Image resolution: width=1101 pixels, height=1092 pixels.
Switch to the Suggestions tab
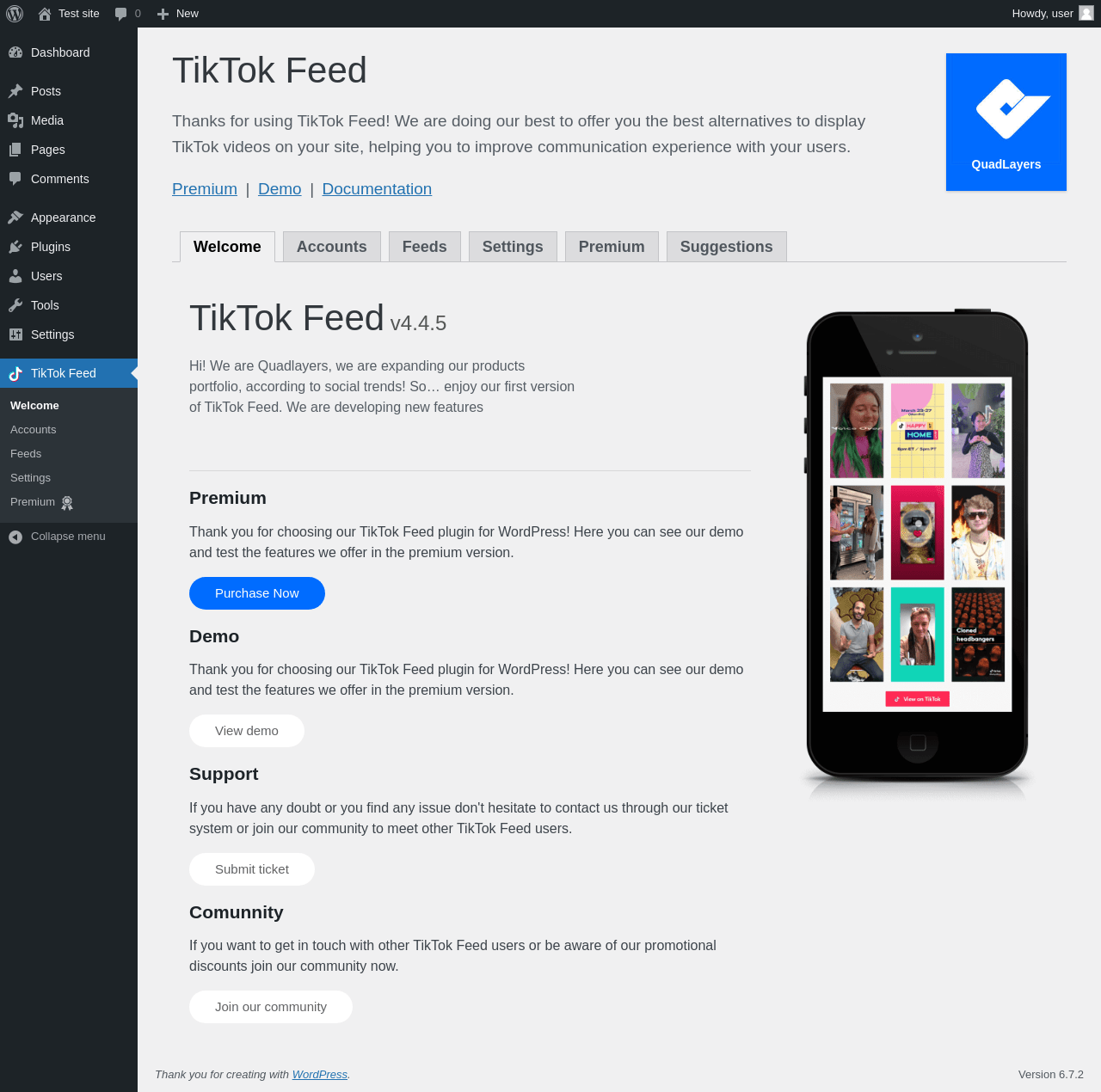tap(726, 247)
